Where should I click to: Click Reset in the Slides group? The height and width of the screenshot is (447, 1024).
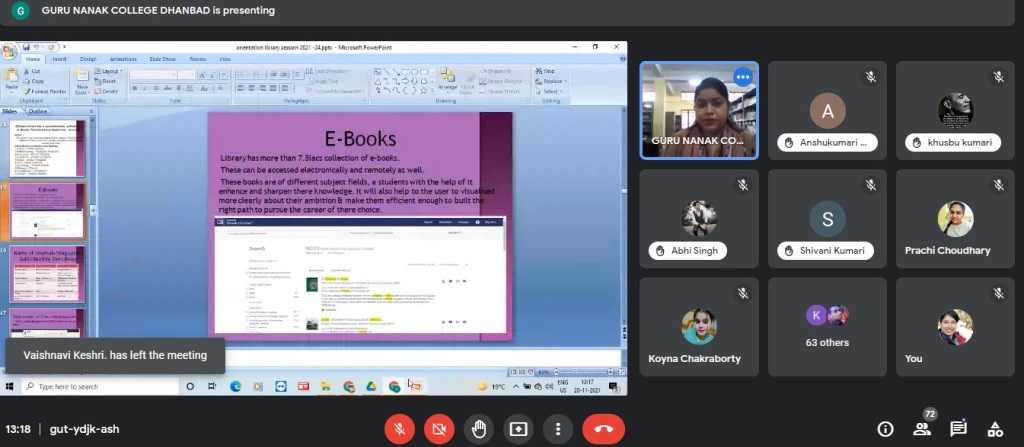[106, 81]
